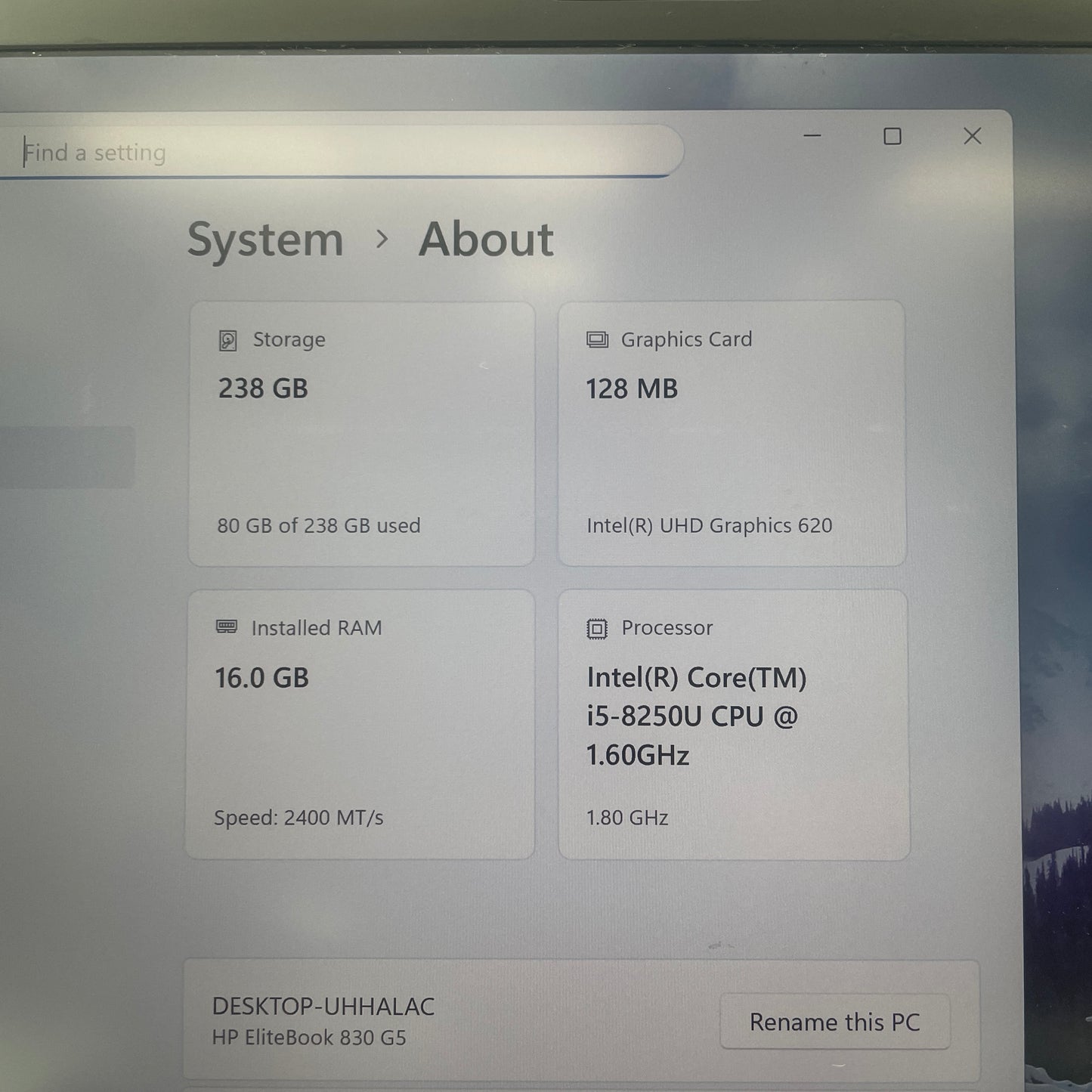This screenshot has width=1092, height=1092.
Task: Click the breadcrumb chevron after System
Action: coord(382,240)
